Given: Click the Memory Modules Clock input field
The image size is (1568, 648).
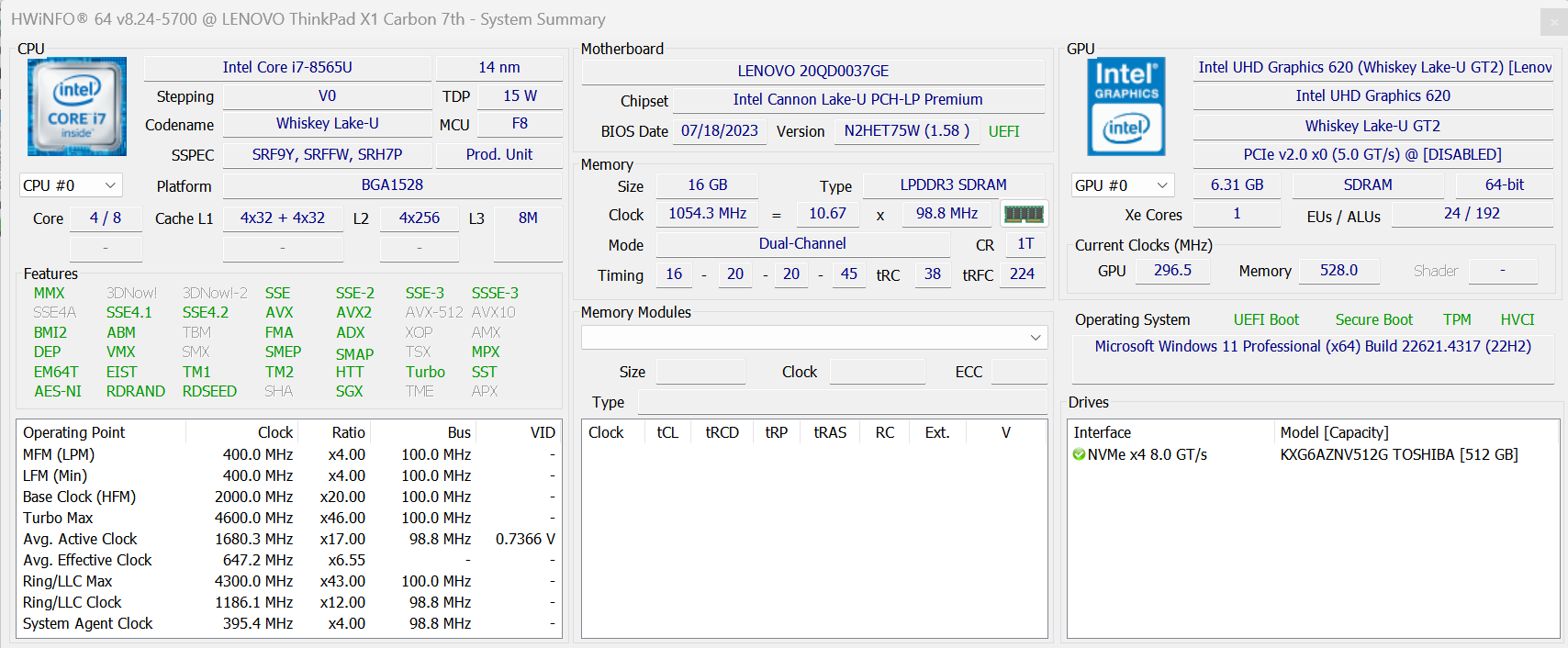Looking at the screenshot, I should 877,372.
